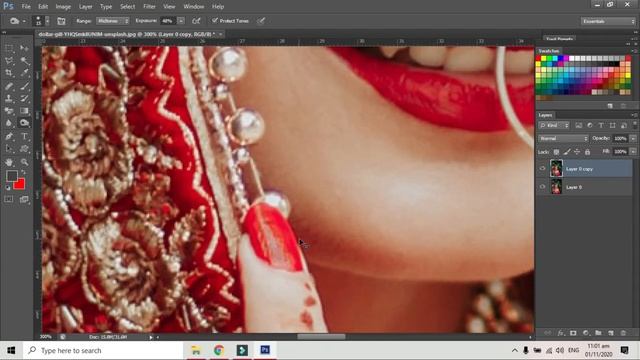
Task: Open the File menu
Action: [x=26, y=7]
